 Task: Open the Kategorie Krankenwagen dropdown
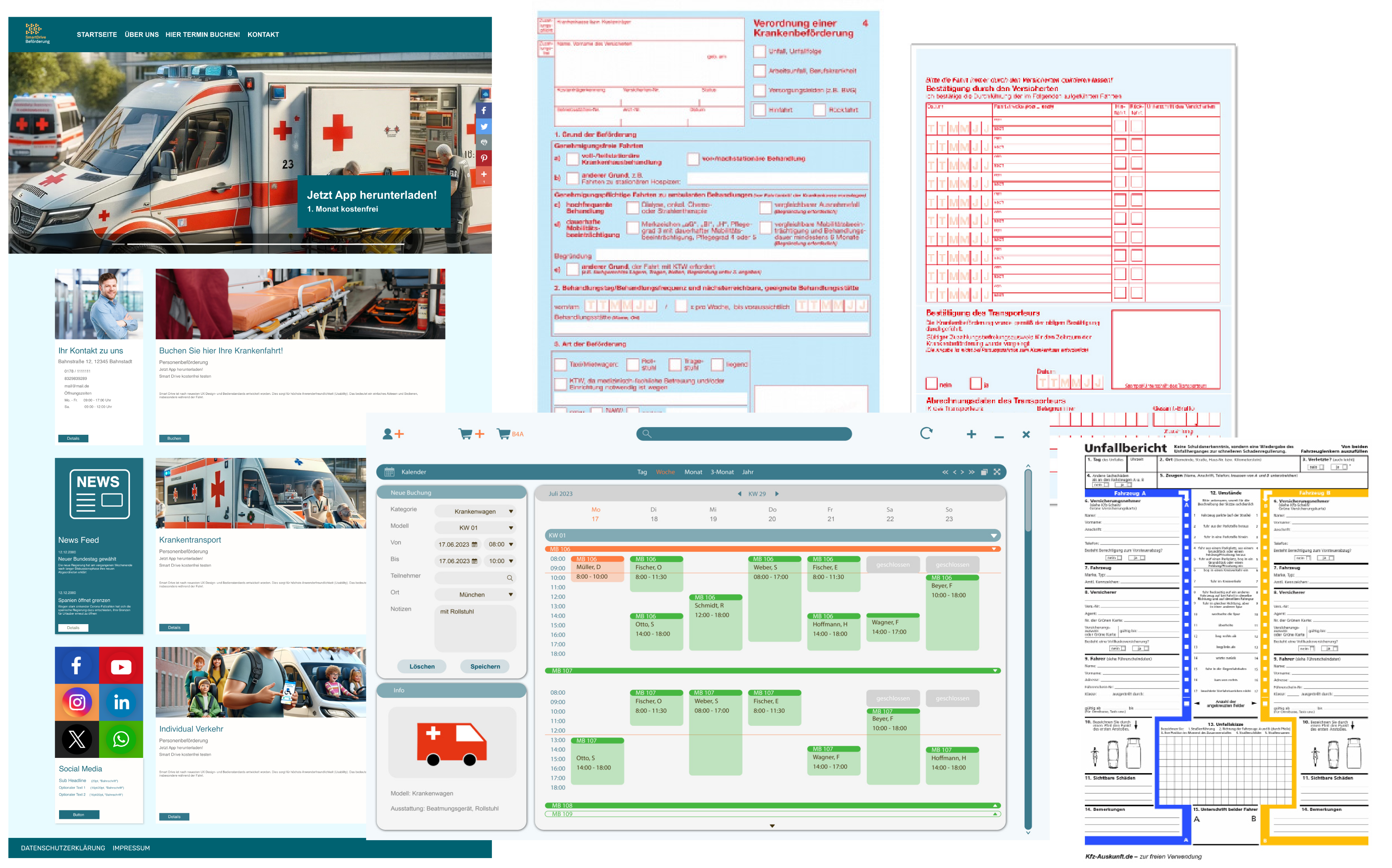tap(476, 511)
